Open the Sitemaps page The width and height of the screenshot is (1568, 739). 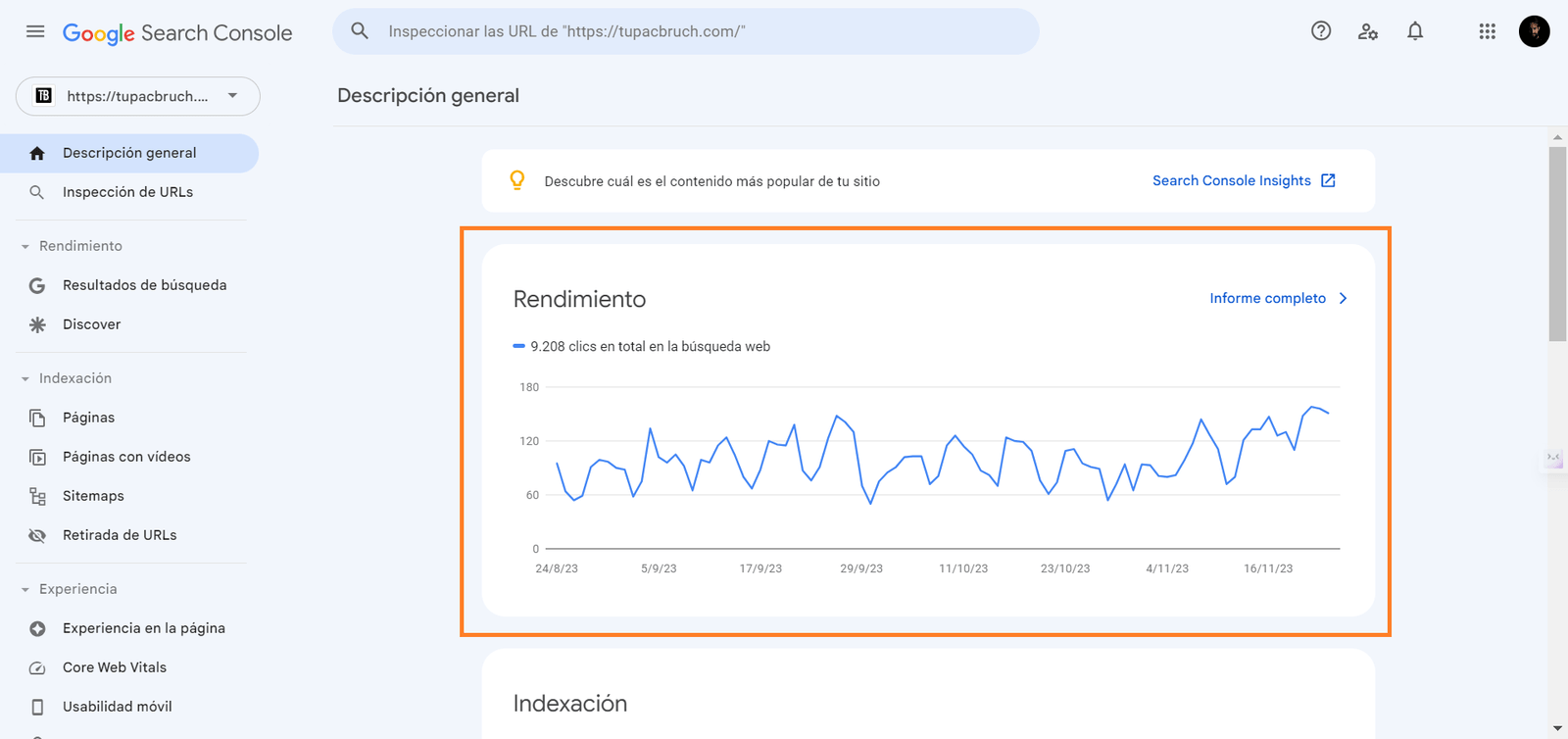pos(93,496)
